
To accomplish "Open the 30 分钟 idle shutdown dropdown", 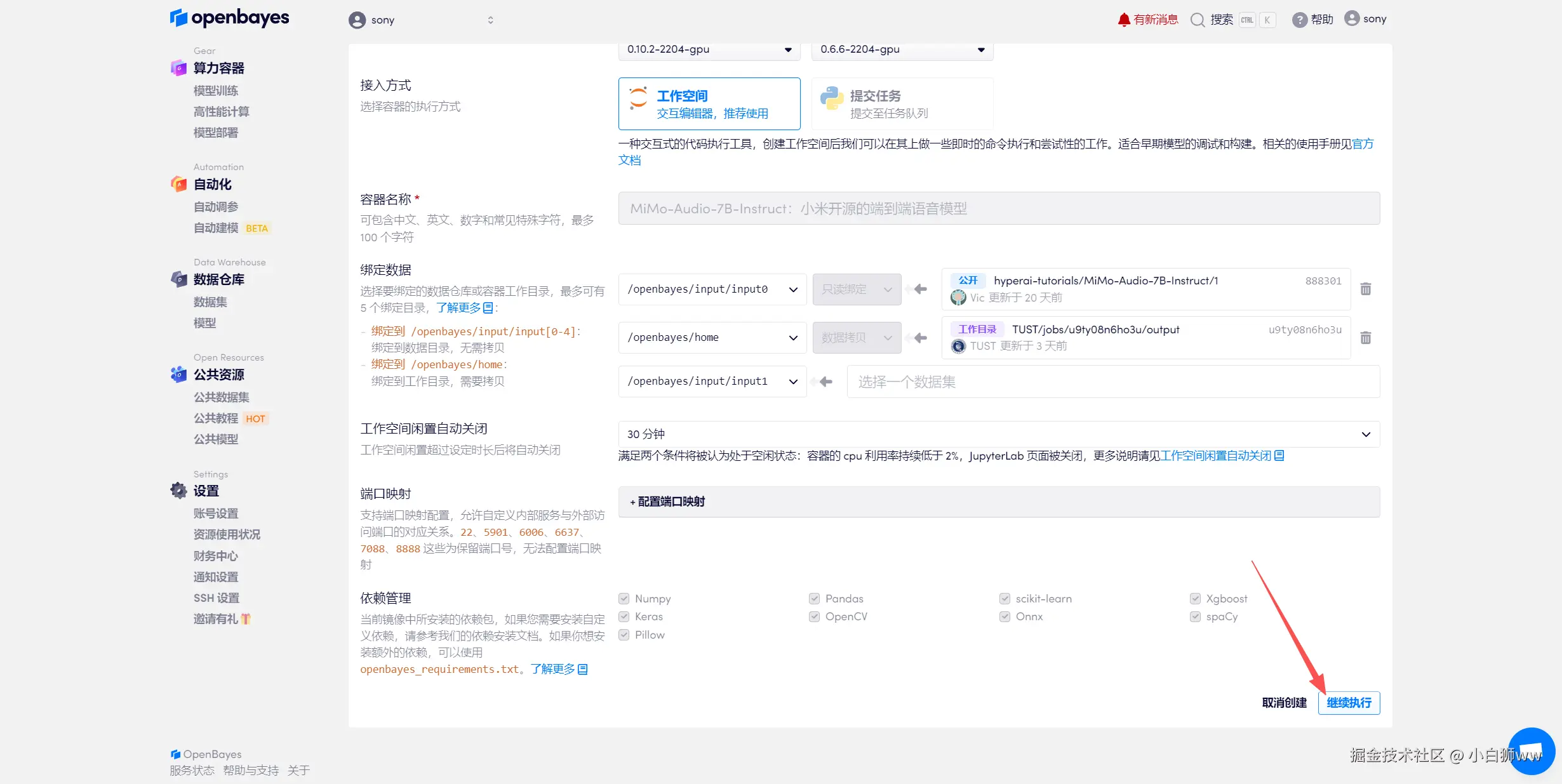I will (998, 434).
